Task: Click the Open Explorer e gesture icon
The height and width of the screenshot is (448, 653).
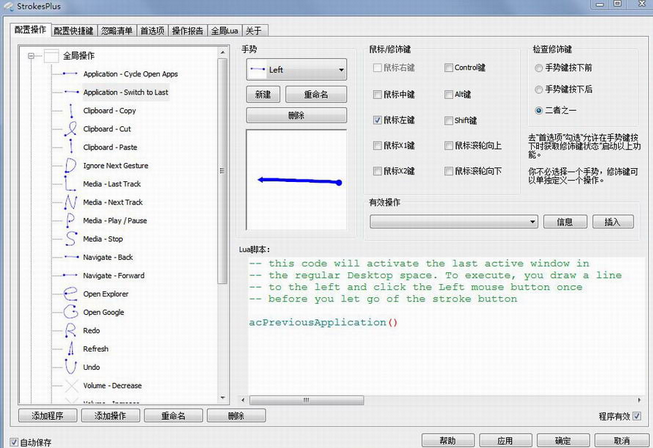Action: (x=70, y=294)
